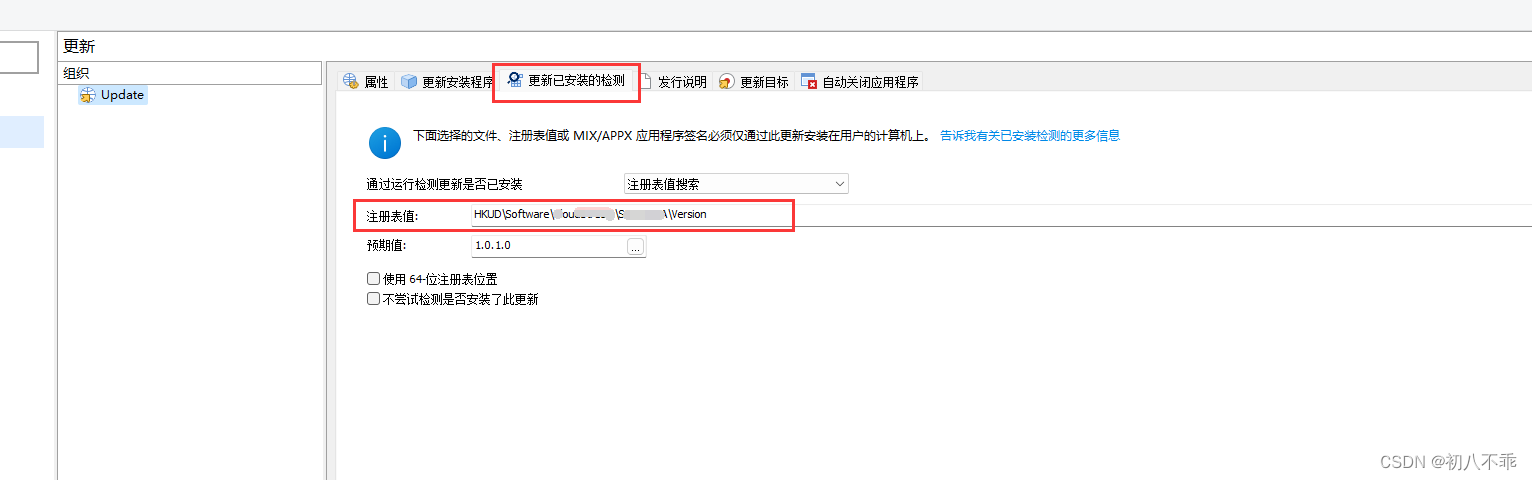The width and height of the screenshot is (1532, 480).
Task: Open the 注册表值搜索 detection method dropdown
Action: pyautogui.click(x=735, y=184)
